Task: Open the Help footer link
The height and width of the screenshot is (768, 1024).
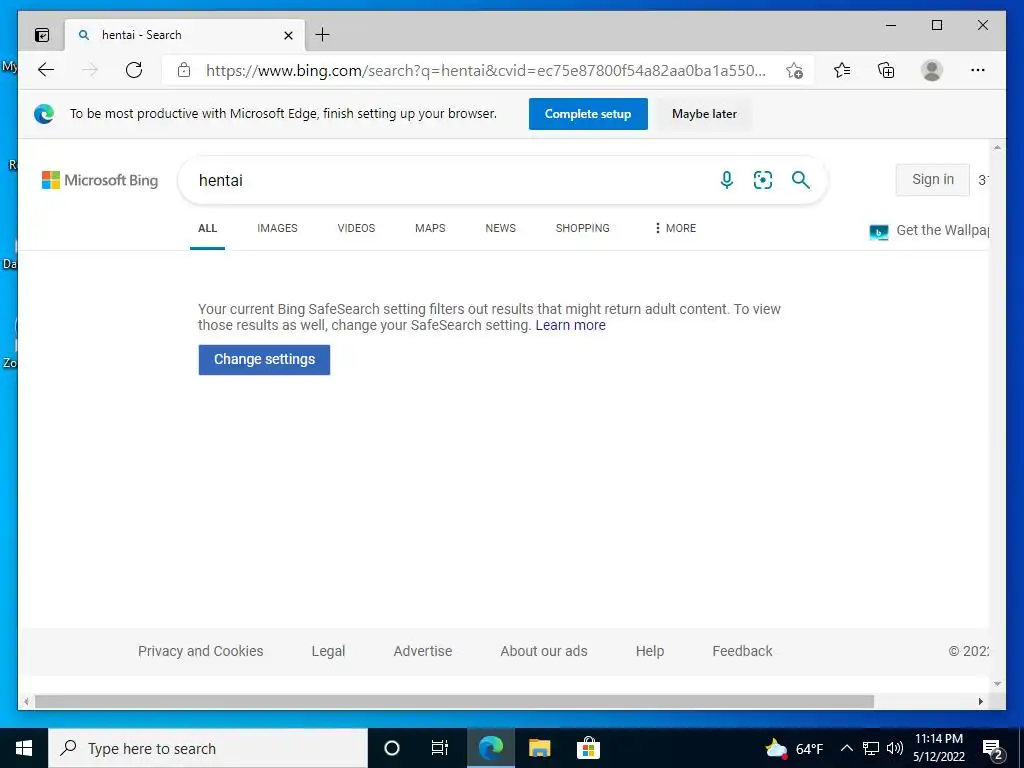Action: (650, 651)
